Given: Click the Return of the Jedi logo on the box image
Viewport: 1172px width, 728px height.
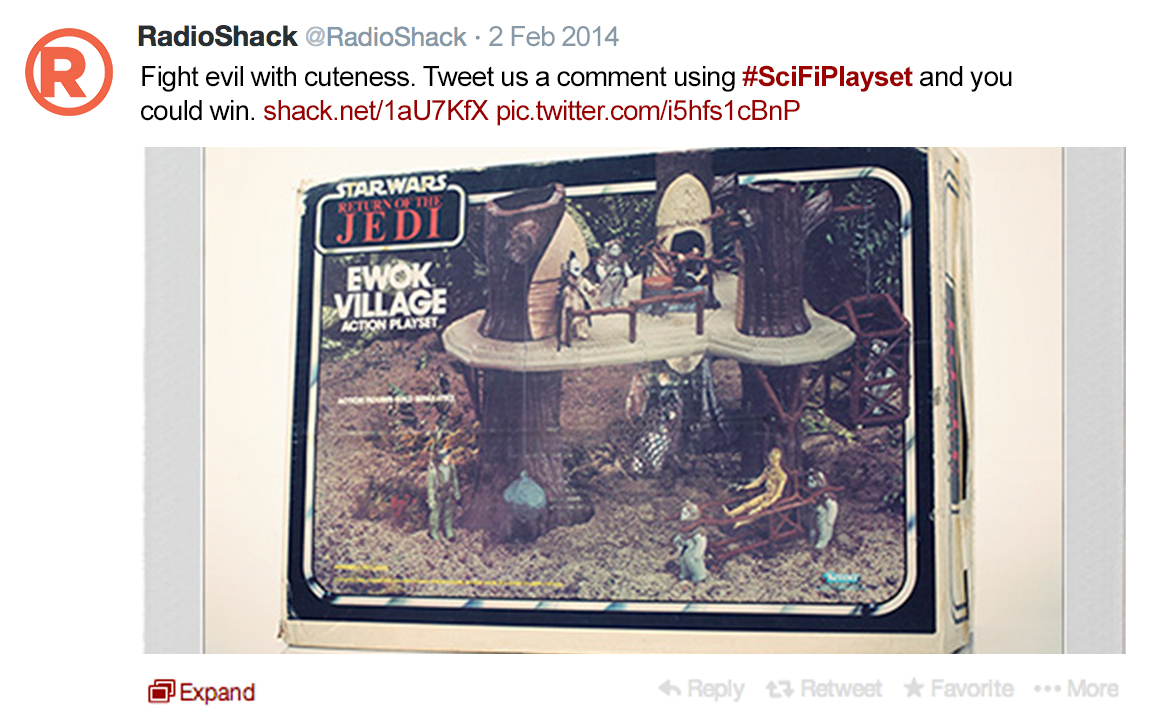Looking at the screenshot, I should [390, 215].
